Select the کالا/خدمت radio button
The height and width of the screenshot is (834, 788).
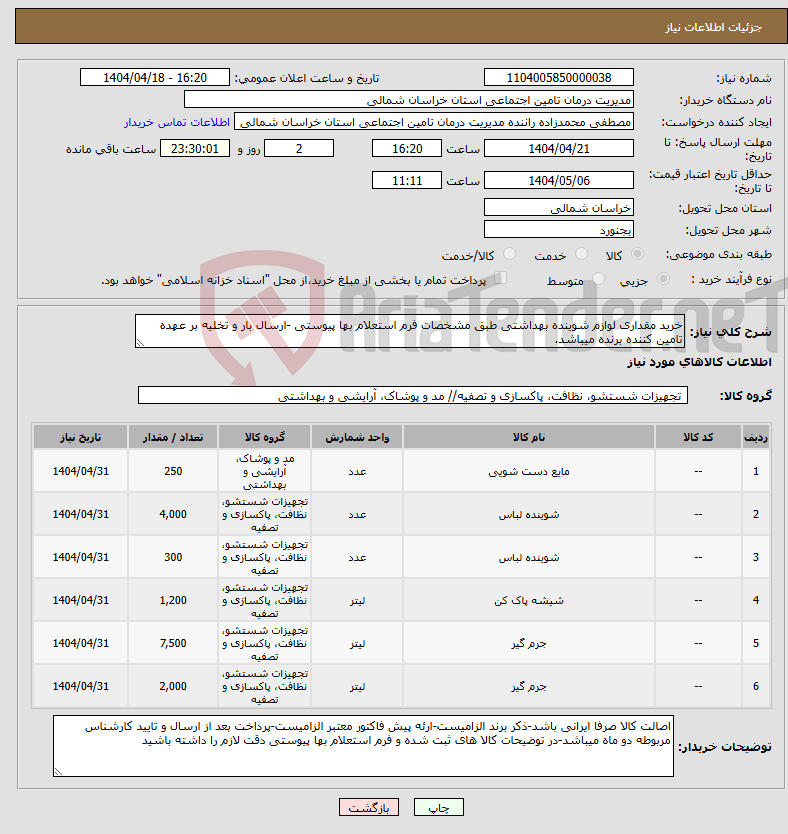pos(509,254)
